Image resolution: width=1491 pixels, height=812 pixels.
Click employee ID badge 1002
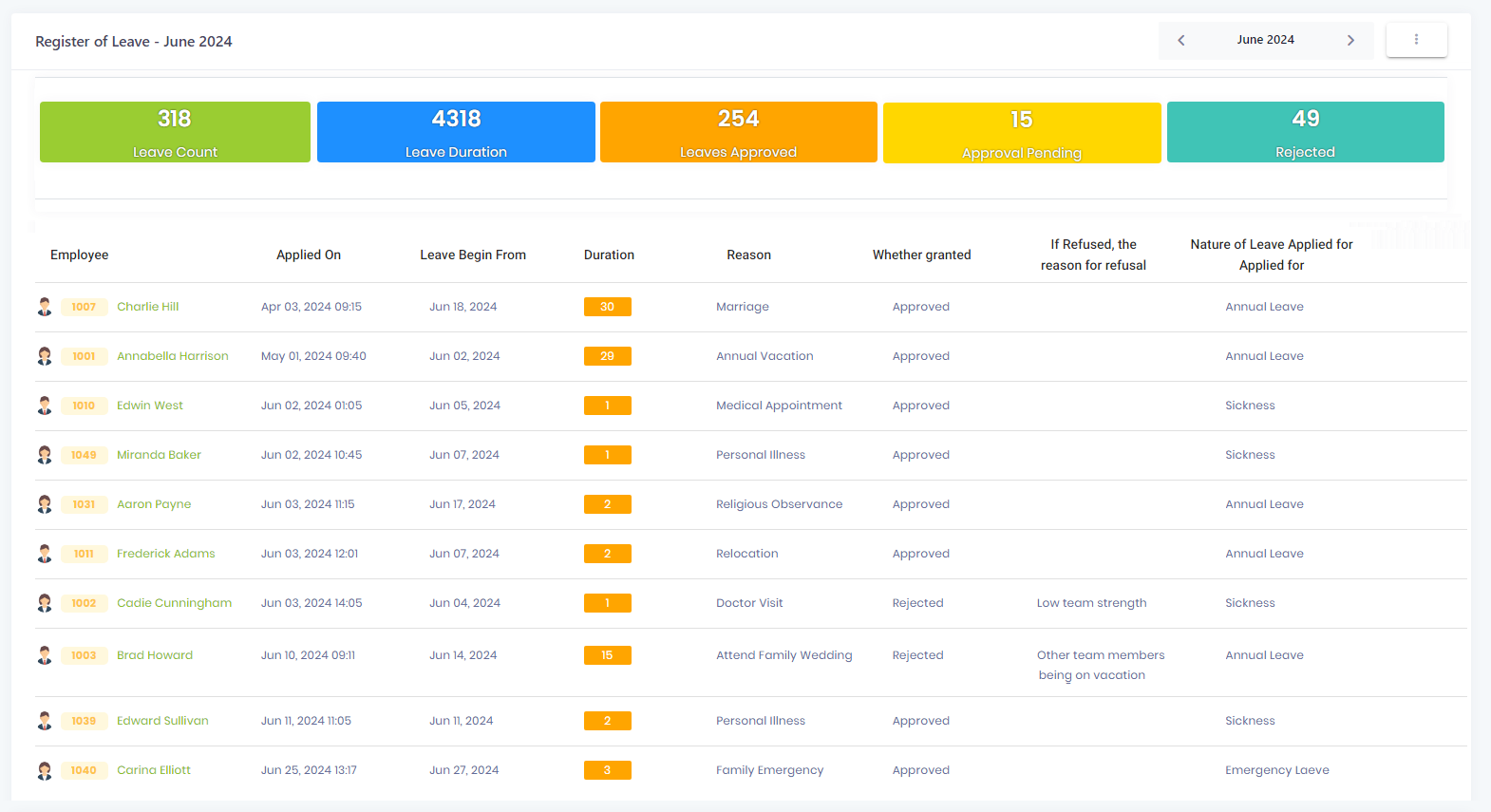(84, 603)
